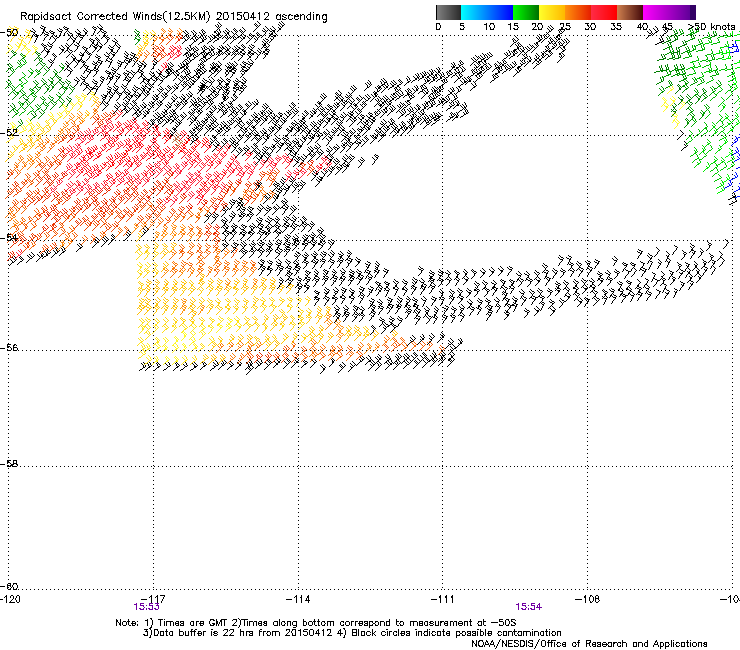The image size is (740, 650).
Task: Click the '-58' latitude axis label
Action: tap(9, 464)
